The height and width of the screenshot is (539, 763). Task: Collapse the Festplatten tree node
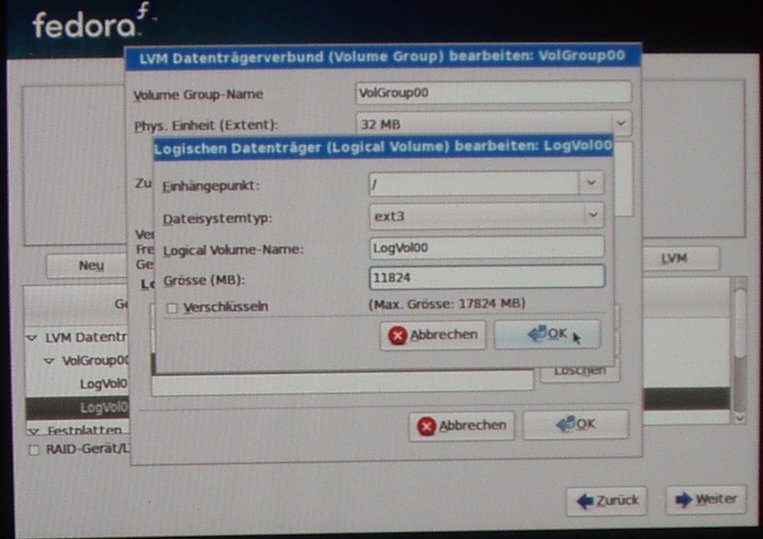(32, 430)
